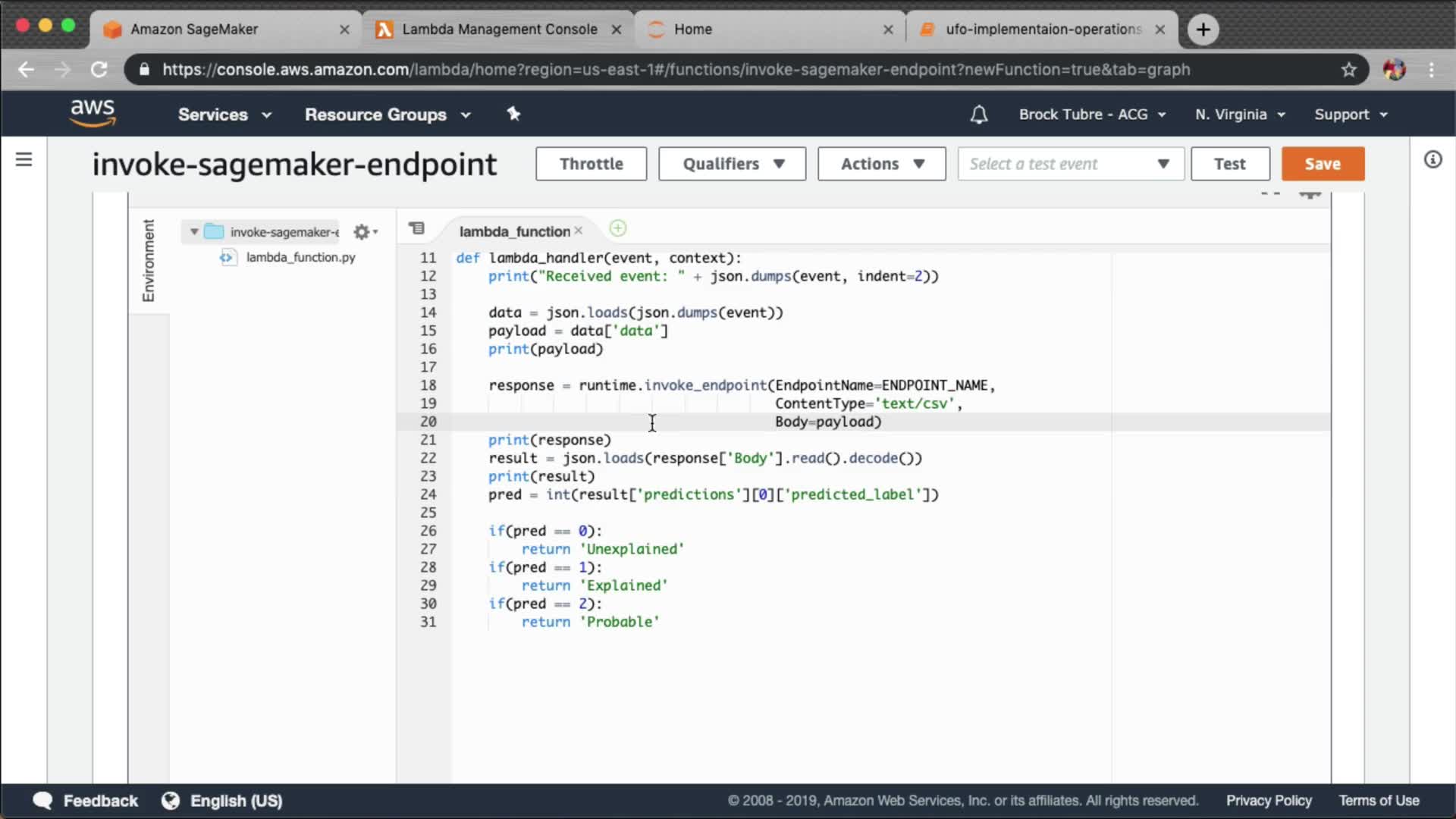Click the info circle icon at right
The image size is (1456, 819).
pos(1432,159)
